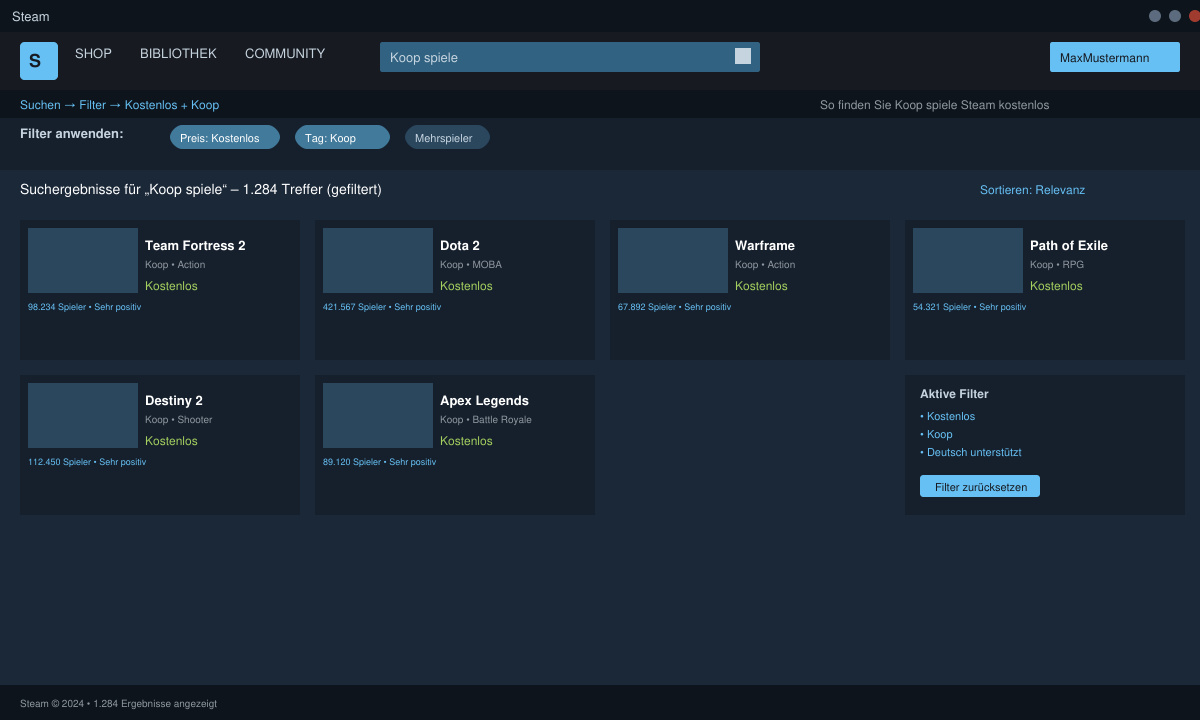
Task: Open Dota 2 game thumbnail
Action: [x=378, y=260]
